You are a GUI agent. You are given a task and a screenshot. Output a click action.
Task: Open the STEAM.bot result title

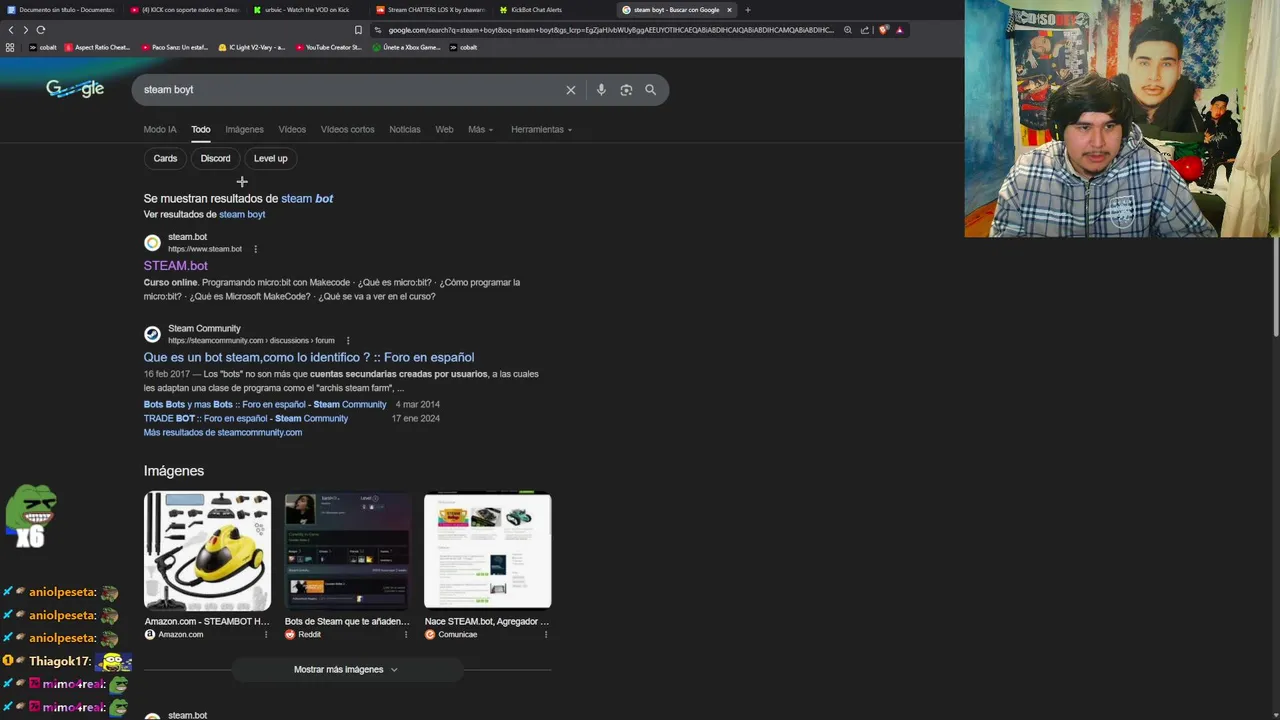(176, 266)
